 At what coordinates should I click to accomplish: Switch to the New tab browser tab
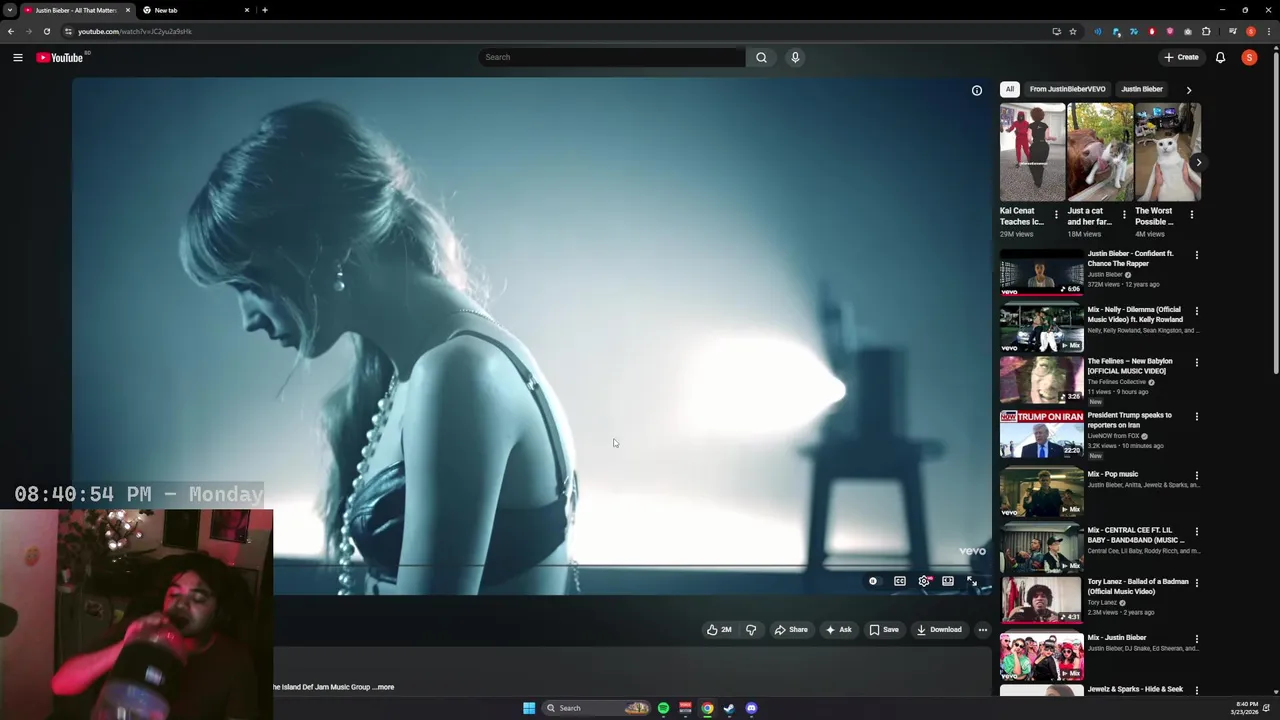click(196, 10)
